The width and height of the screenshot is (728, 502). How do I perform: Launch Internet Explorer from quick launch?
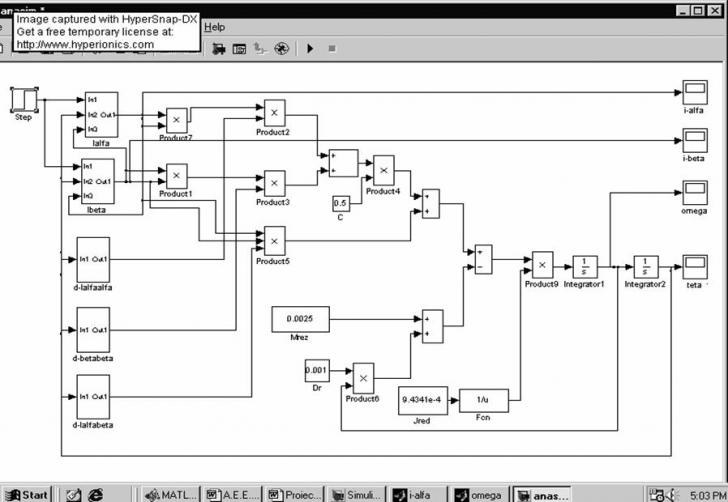pyautogui.click(x=95, y=494)
